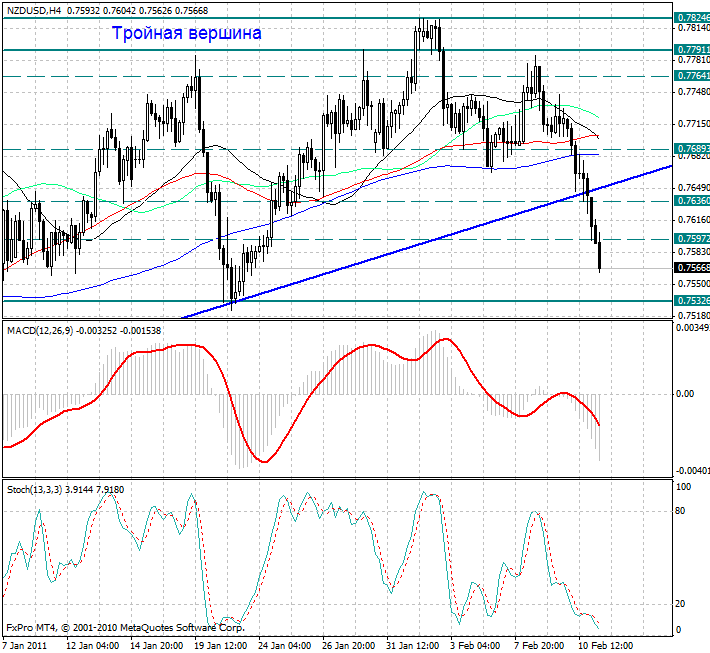
Task: Click the 0.7764 price level label
Action: (692, 76)
